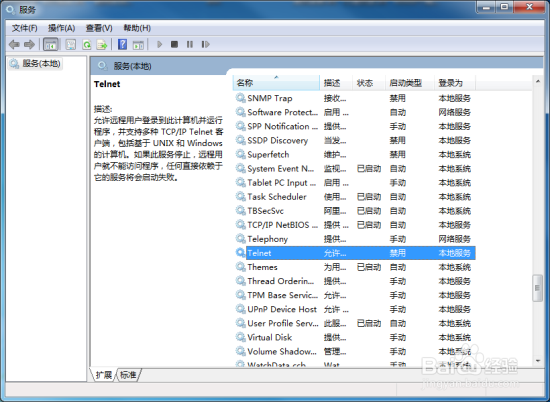
Task: Select the User Profile Serv... service row
Action: click(x=354, y=323)
